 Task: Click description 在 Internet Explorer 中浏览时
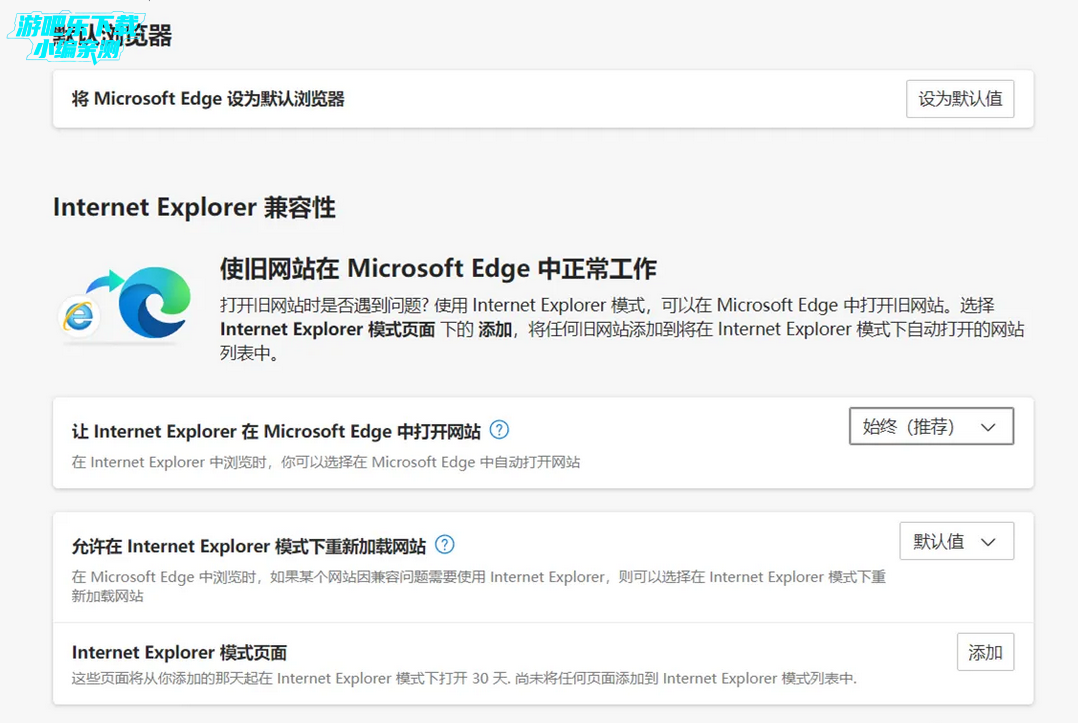click(x=326, y=462)
